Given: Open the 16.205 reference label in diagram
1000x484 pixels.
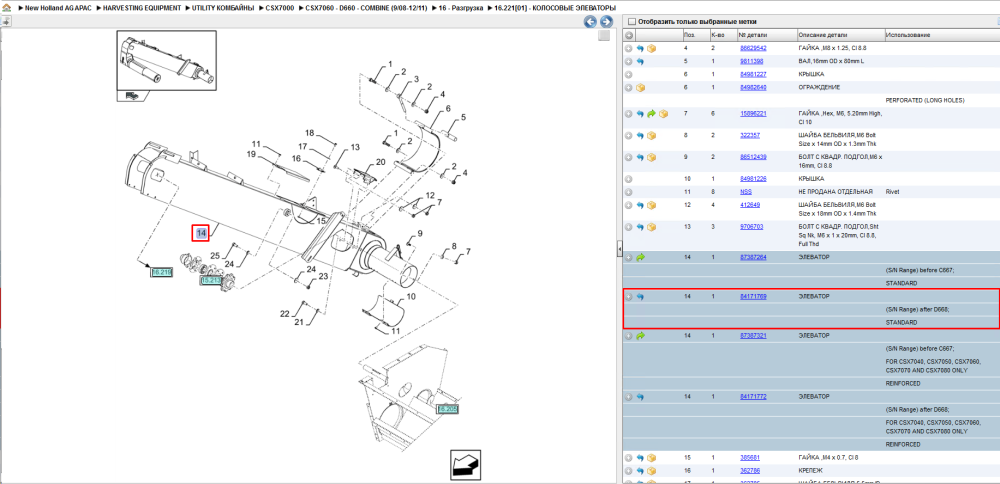Looking at the screenshot, I should (448, 409).
